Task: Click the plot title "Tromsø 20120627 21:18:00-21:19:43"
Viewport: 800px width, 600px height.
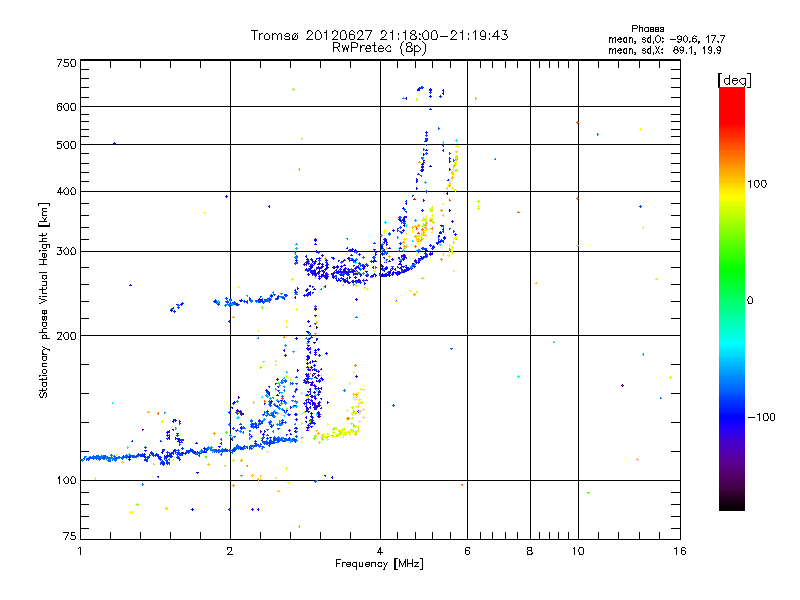Action: click(379, 35)
